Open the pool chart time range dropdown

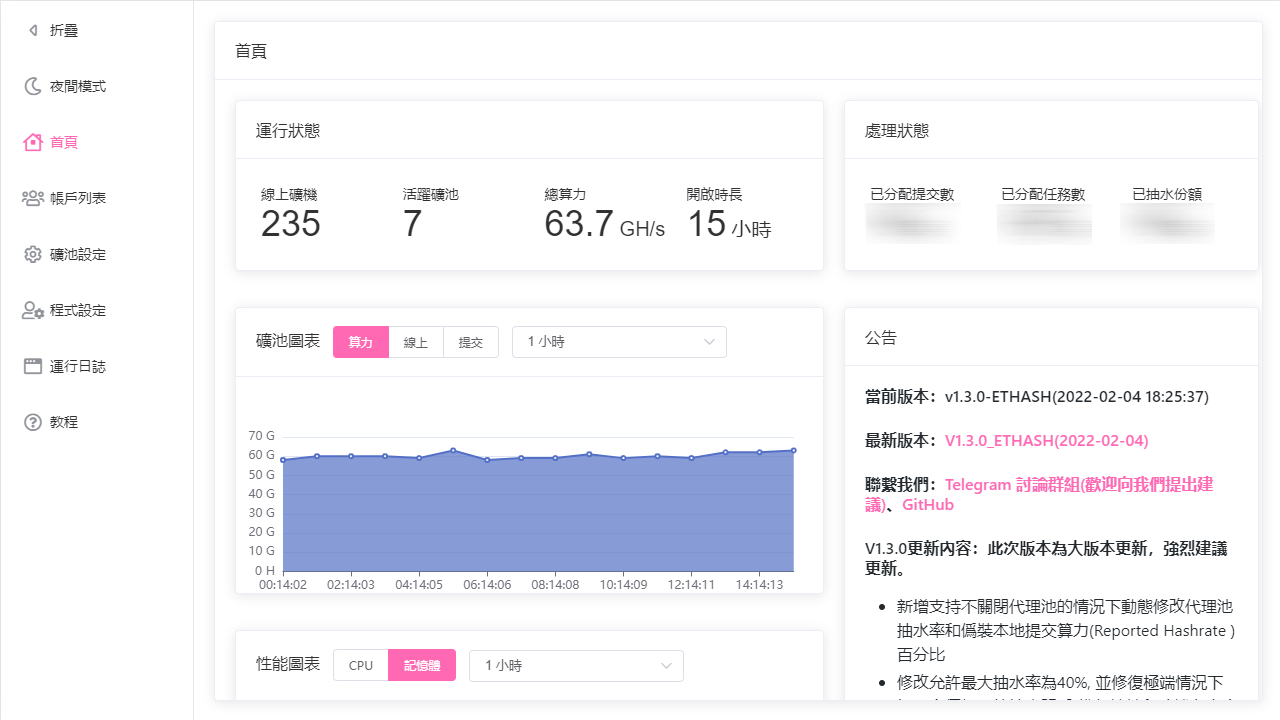[618, 341]
